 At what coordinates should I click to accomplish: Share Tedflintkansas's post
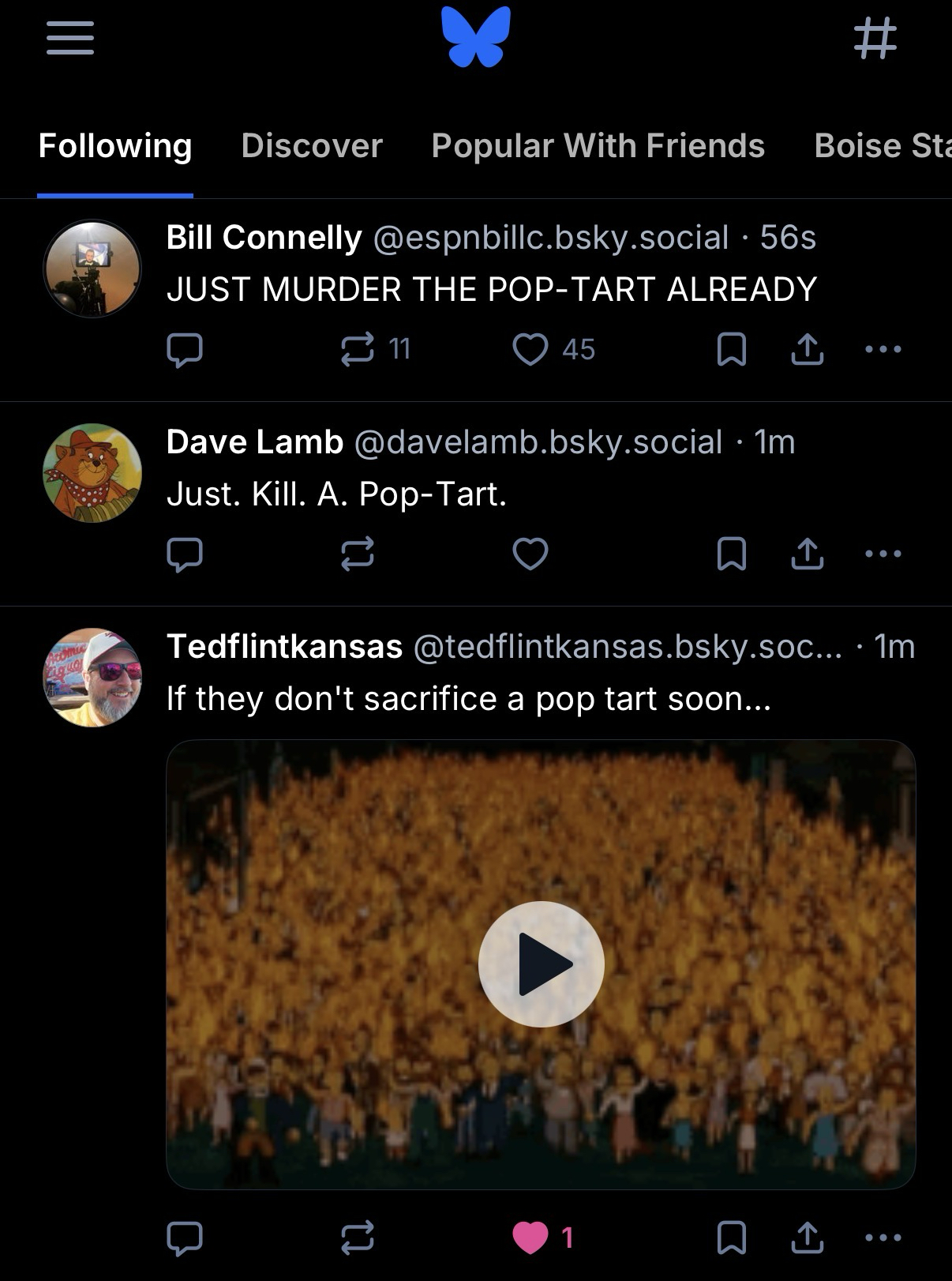807,1238
